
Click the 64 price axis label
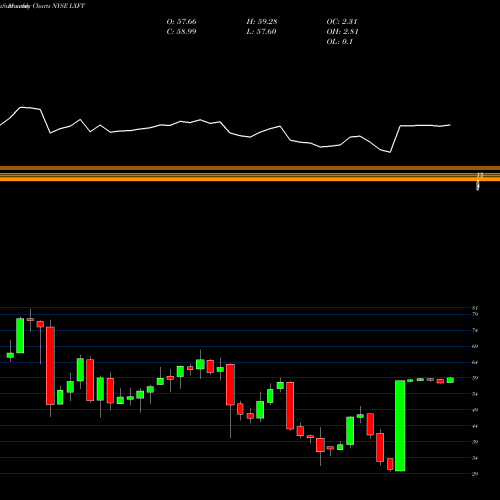[x=475, y=362]
